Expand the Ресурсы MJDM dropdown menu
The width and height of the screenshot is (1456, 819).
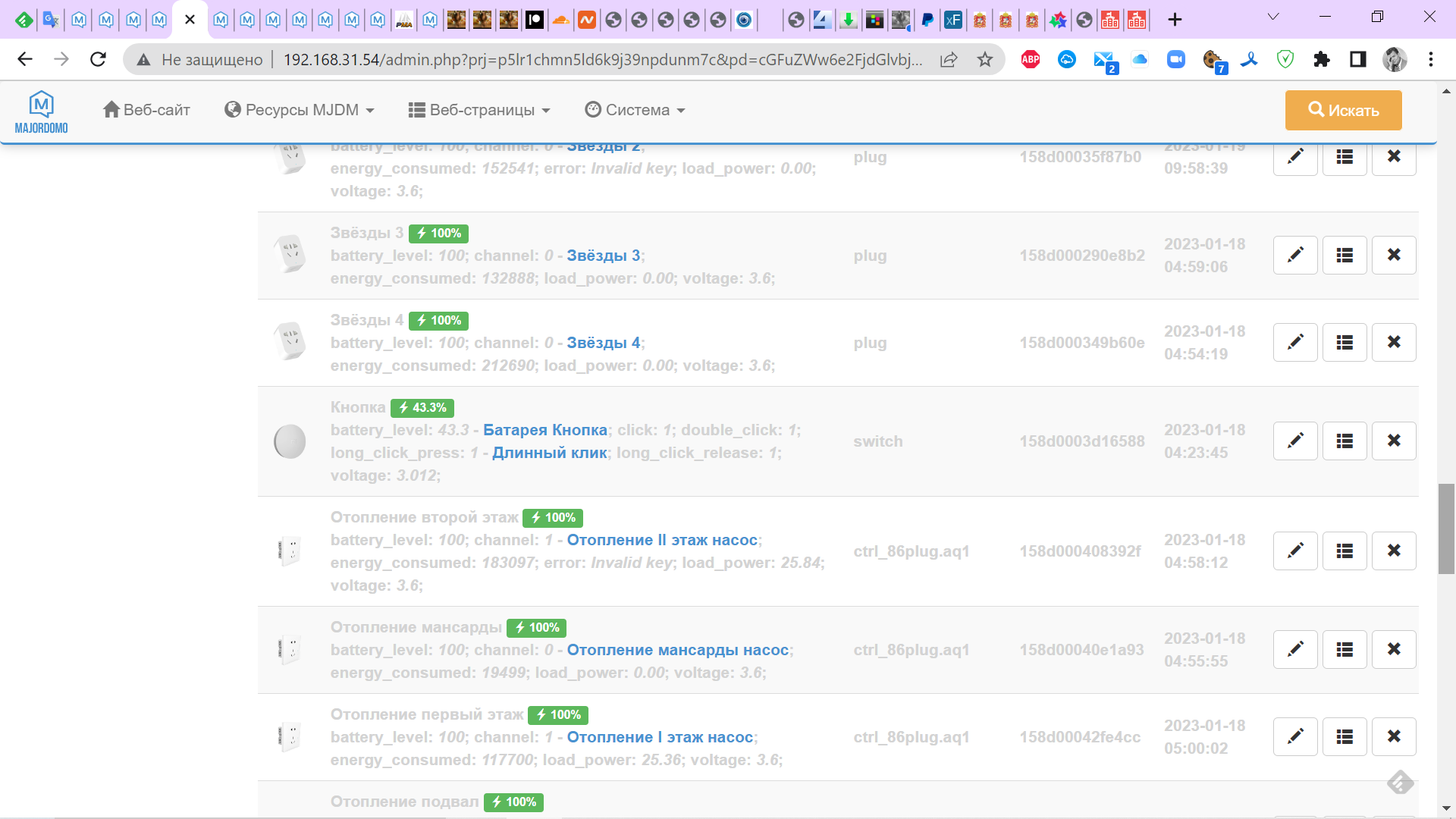click(300, 110)
